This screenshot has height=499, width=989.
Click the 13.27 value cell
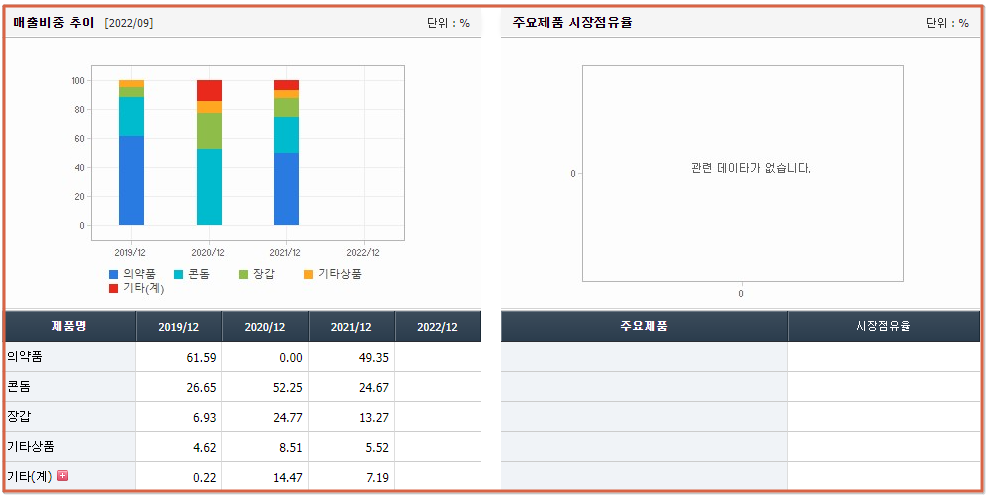[352, 417]
